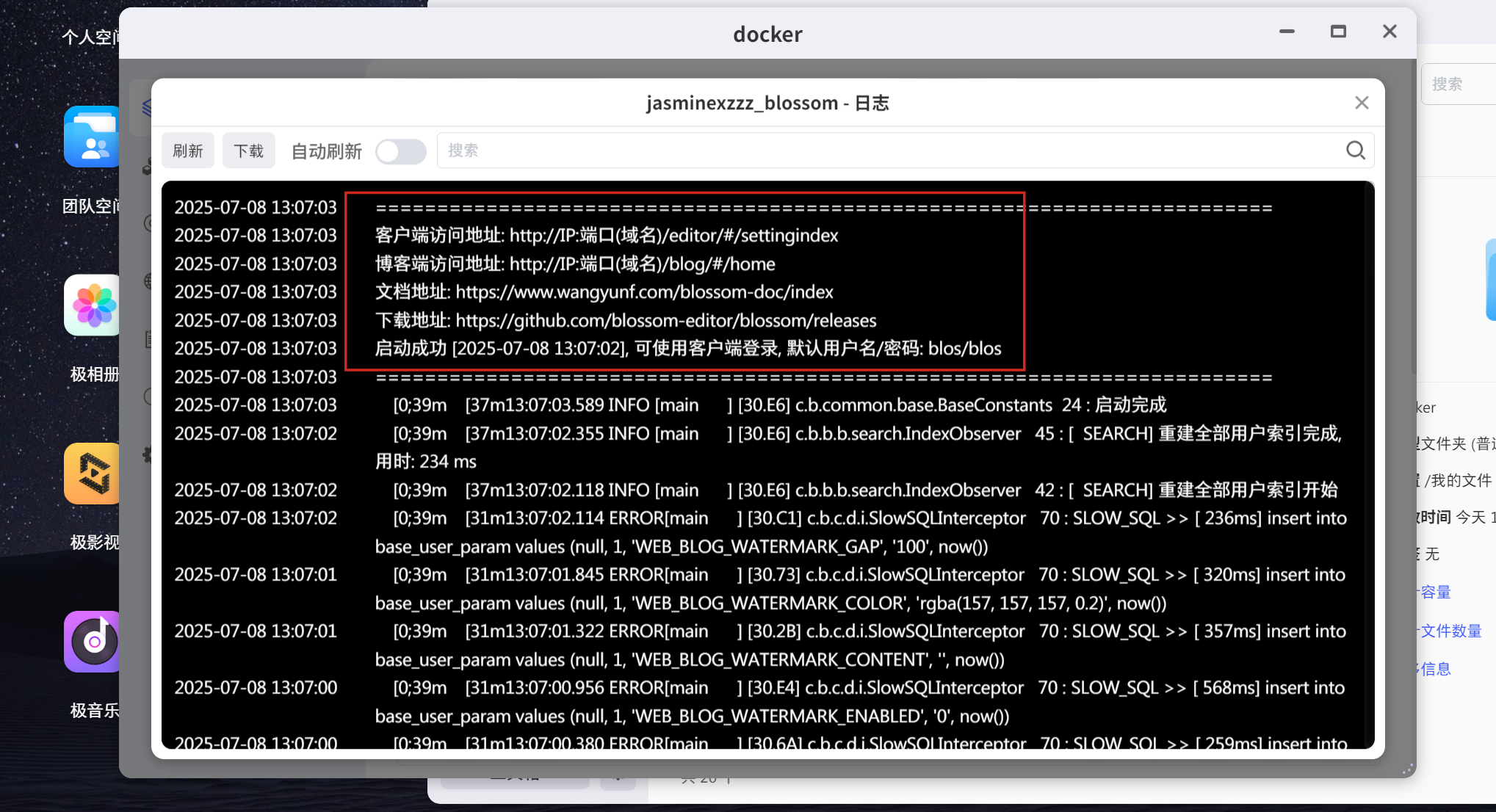Open the 极影视 video app icon
The height and width of the screenshot is (812, 1496).
[92, 474]
